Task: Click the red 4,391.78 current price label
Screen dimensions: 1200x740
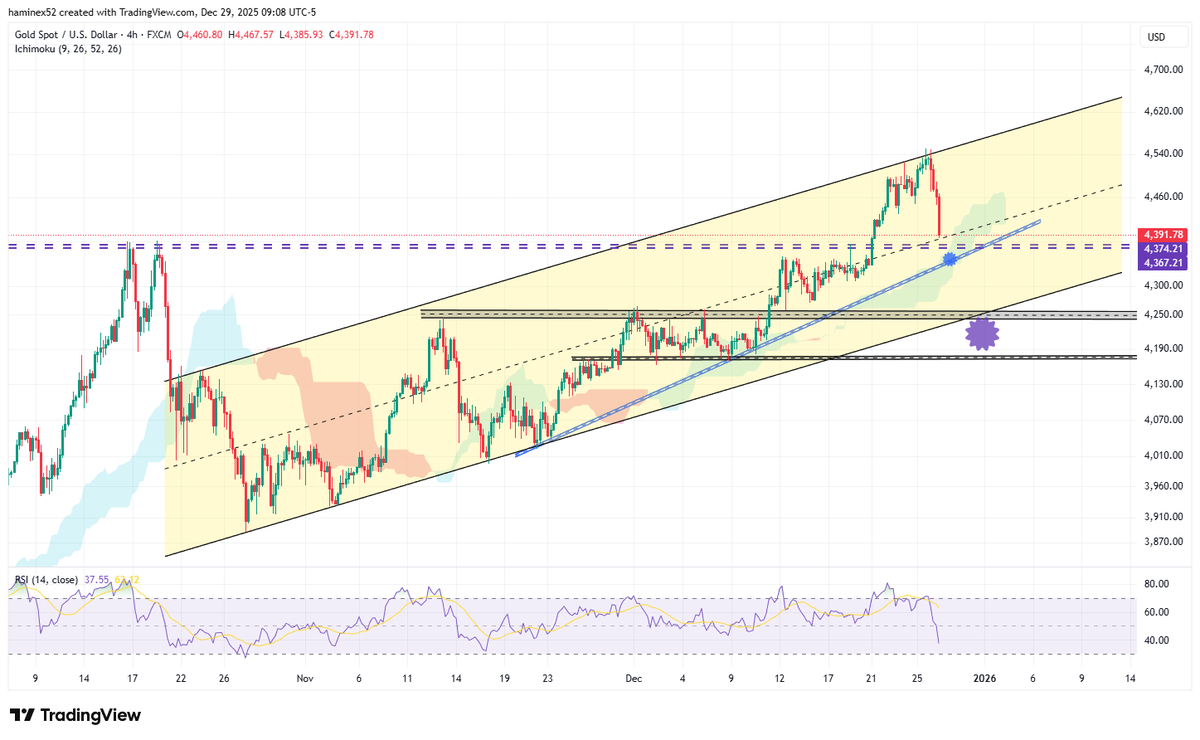Action: click(1164, 235)
